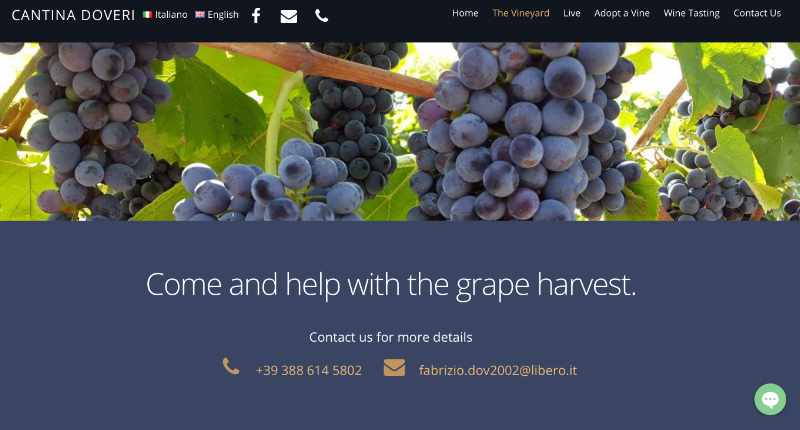Click the envelope email icon in the header
This screenshot has height=430, width=800.
click(289, 16)
